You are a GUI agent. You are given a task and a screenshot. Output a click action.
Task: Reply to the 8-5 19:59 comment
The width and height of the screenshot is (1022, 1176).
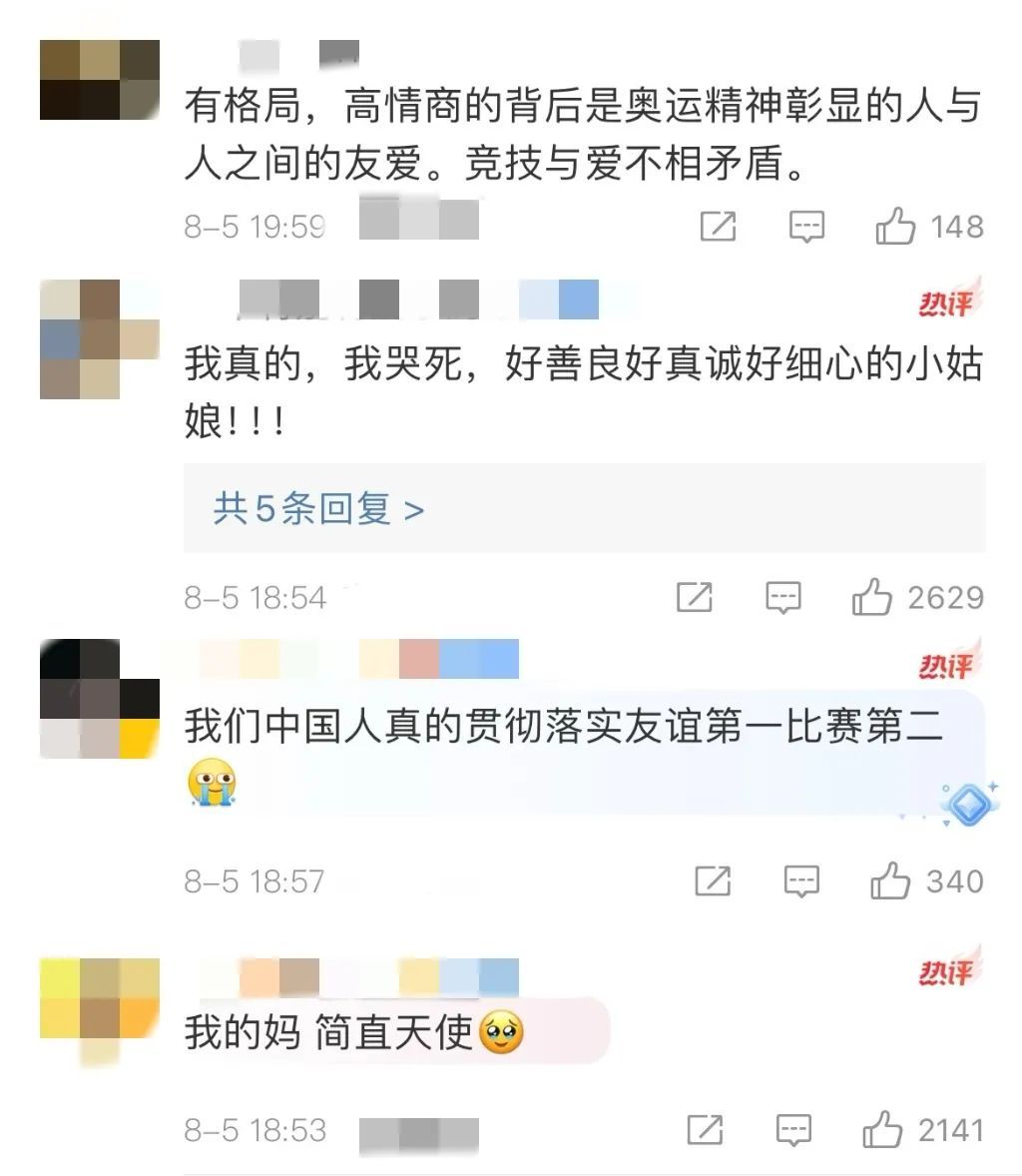point(806,227)
